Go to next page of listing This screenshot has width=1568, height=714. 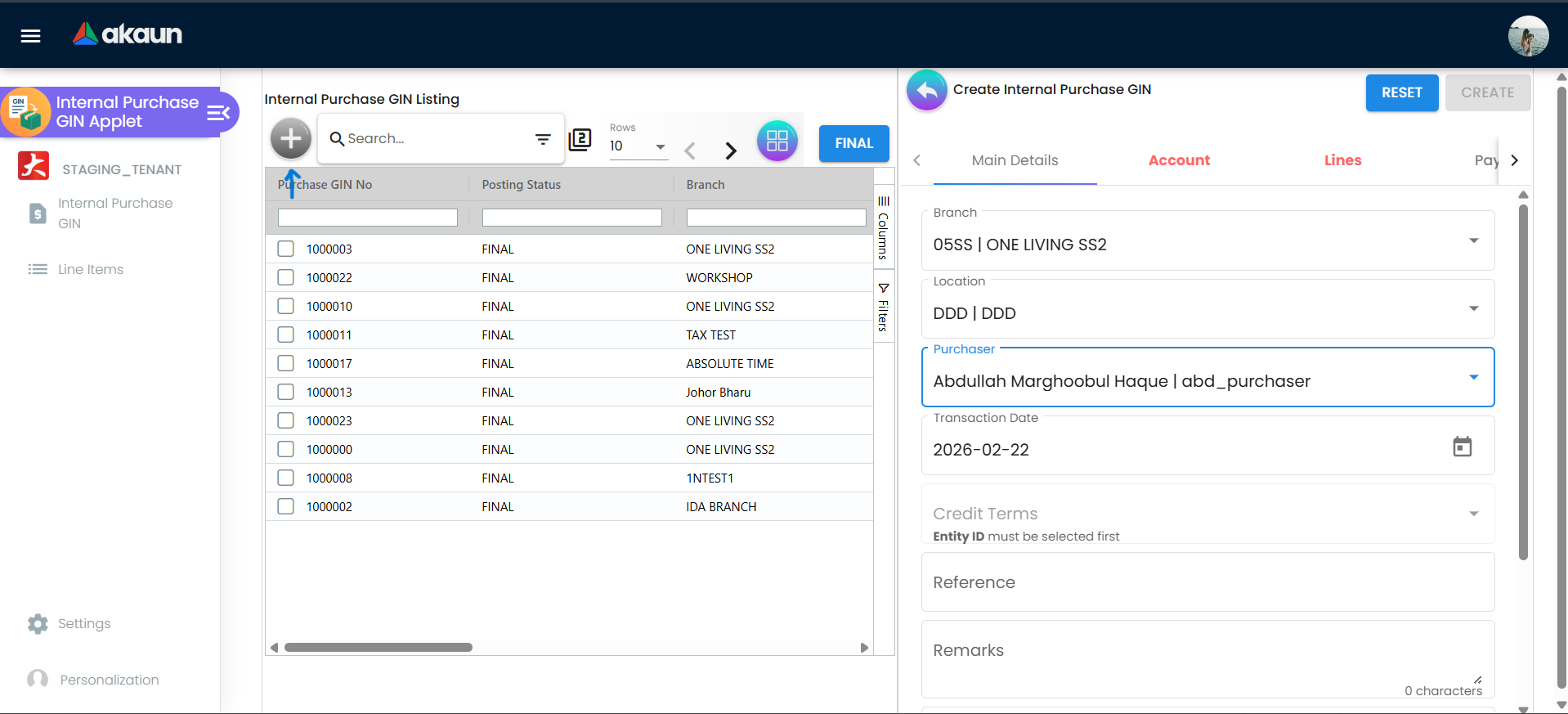pyautogui.click(x=731, y=150)
